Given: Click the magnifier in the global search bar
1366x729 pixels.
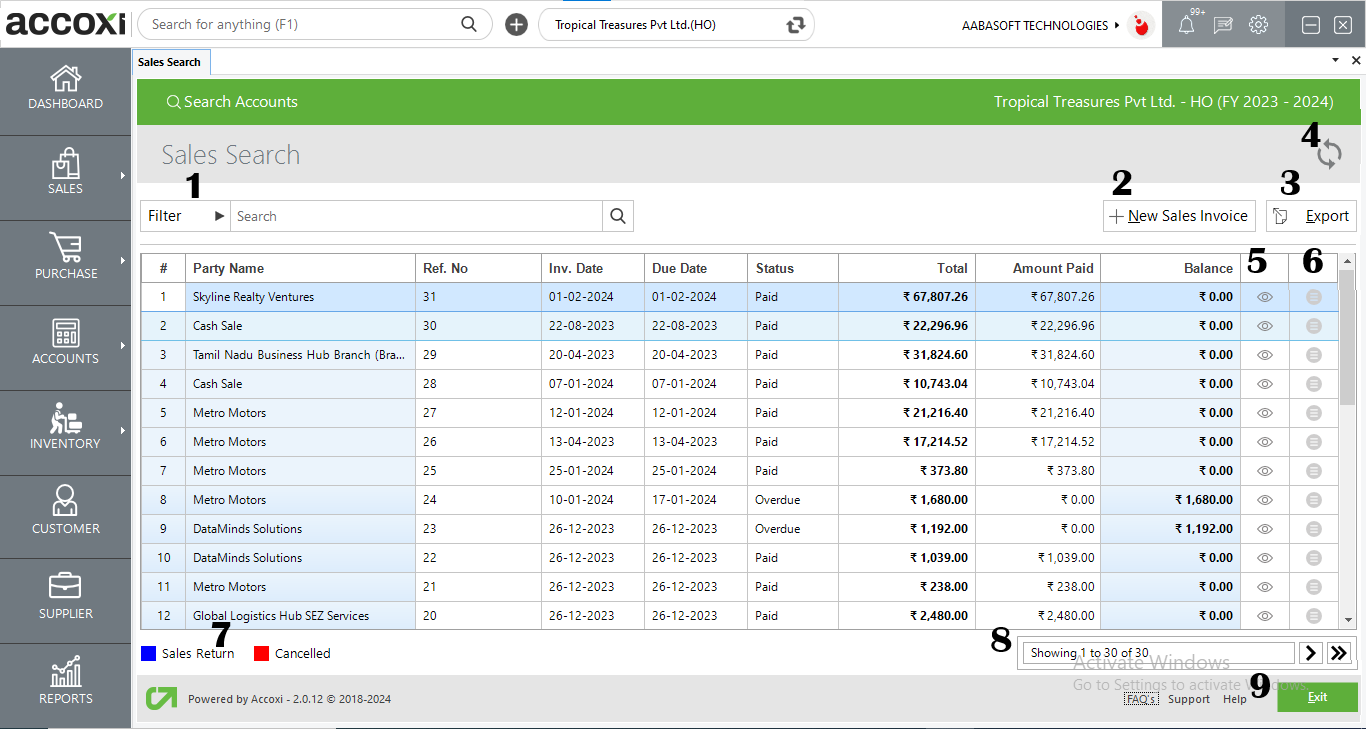Looking at the screenshot, I should [469, 24].
